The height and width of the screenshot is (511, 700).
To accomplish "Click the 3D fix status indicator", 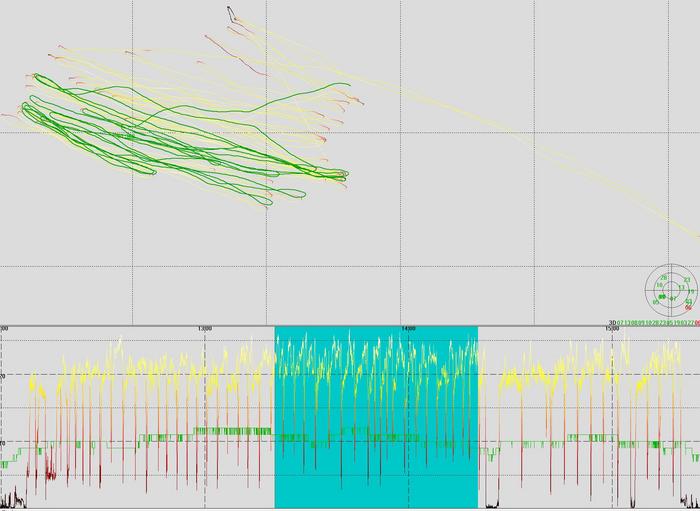I will click(x=611, y=323).
